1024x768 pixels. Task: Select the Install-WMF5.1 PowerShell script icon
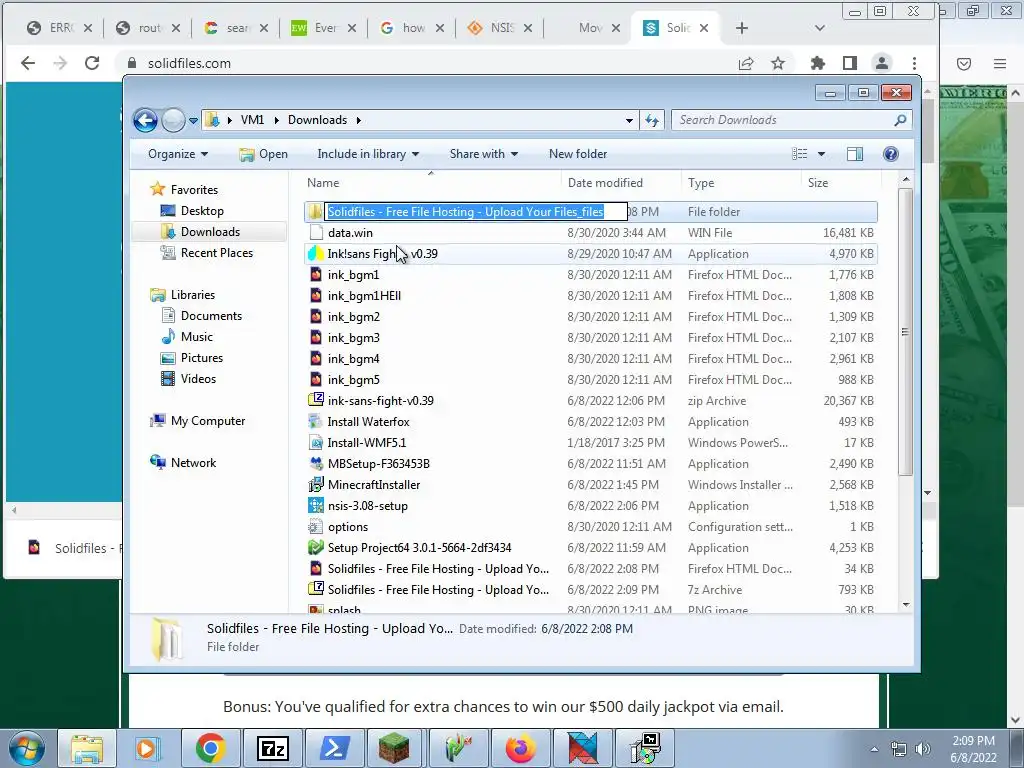(316, 442)
